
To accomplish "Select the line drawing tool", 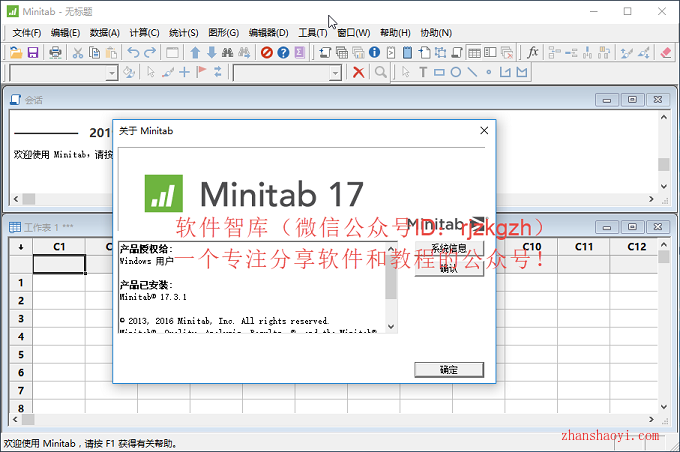I will [472, 72].
